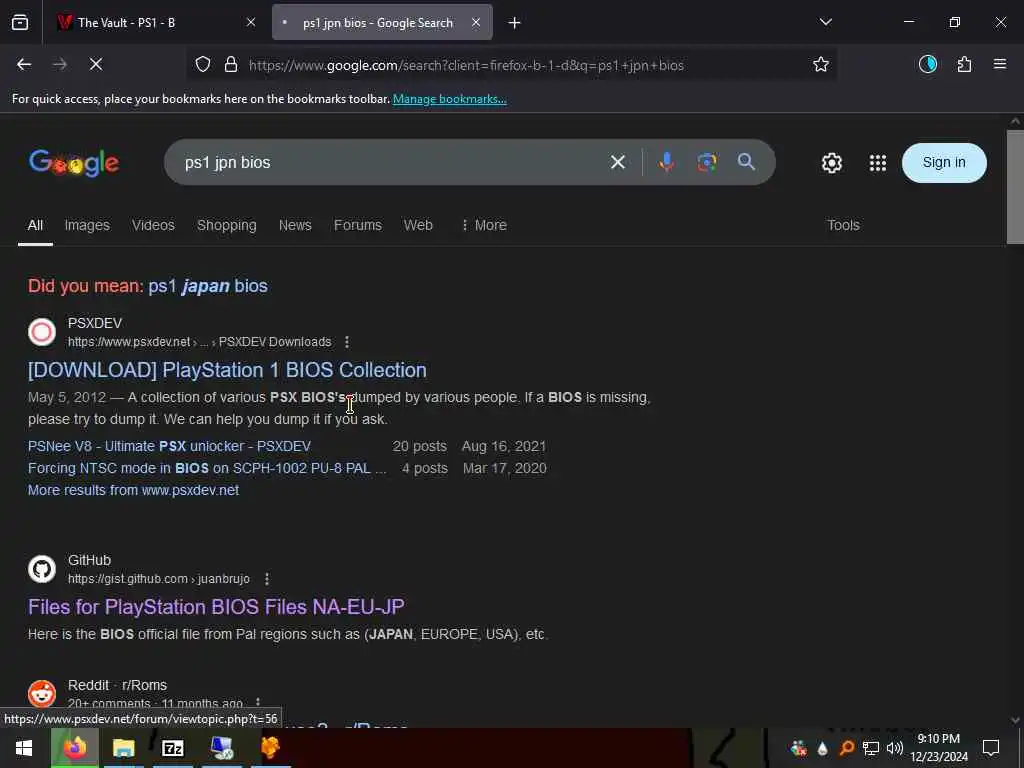
Task: Bookmark this page with star icon
Action: tap(821, 65)
